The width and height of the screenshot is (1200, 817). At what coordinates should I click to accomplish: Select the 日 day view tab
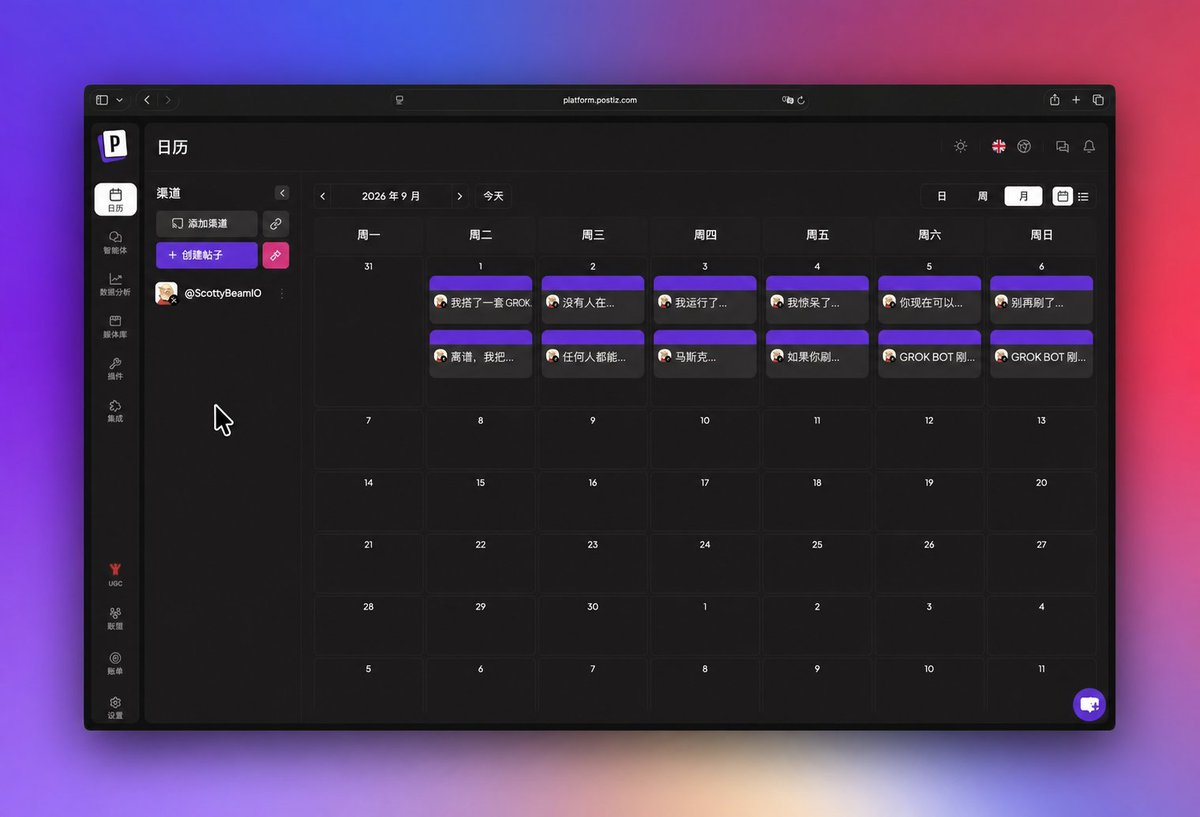(942, 196)
